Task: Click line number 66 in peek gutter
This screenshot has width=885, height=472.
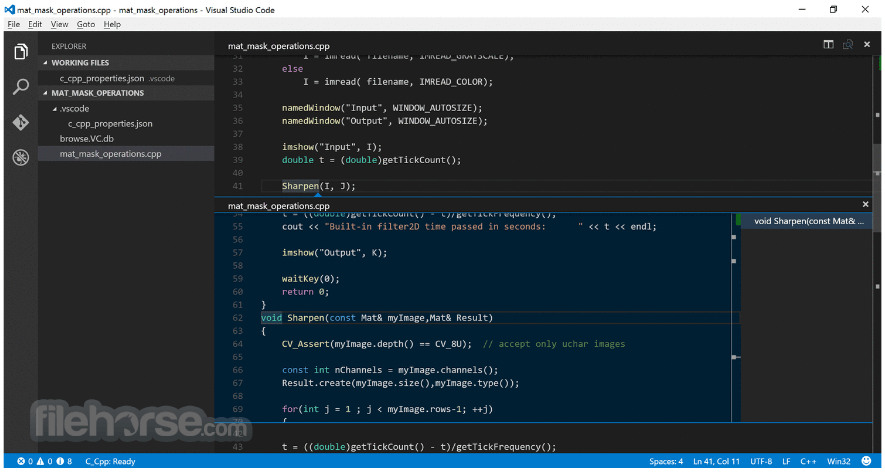Action: coord(238,370)
